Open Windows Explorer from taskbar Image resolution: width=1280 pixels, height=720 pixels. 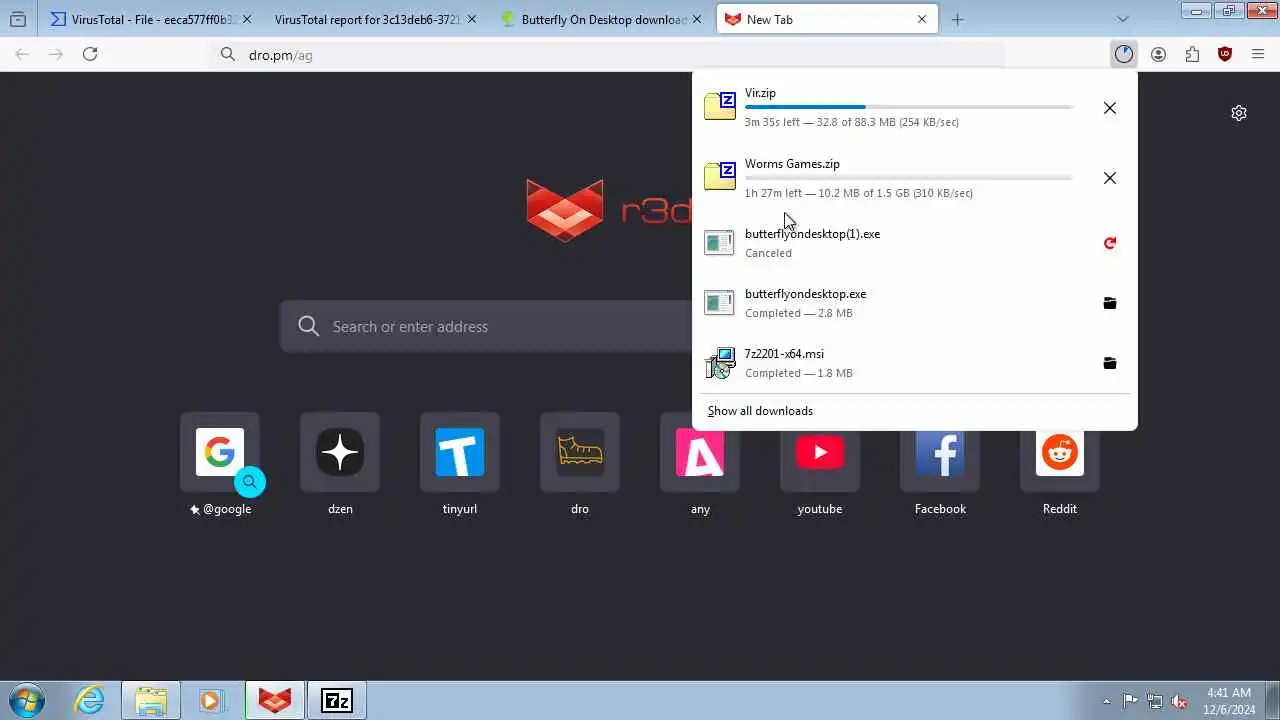click(x=151, y=700)
